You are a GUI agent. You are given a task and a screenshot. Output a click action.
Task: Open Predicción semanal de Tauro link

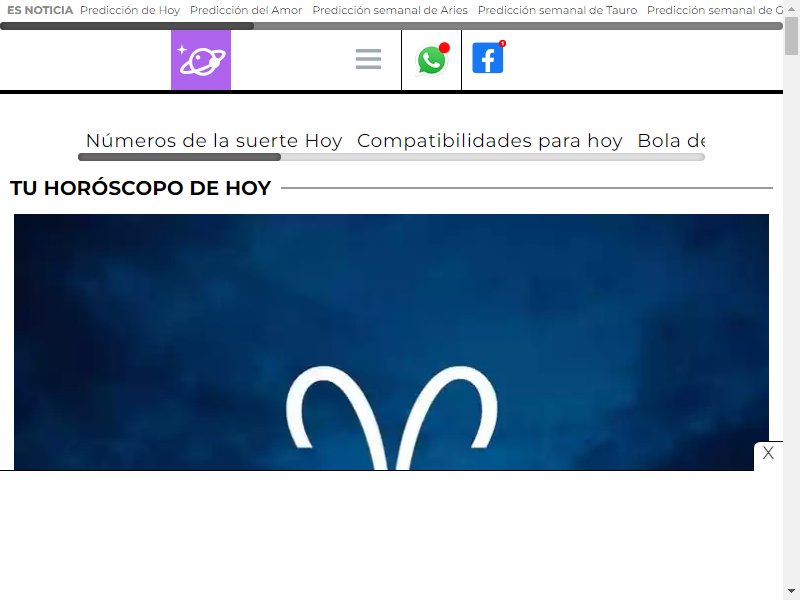[x=557, y=10]
